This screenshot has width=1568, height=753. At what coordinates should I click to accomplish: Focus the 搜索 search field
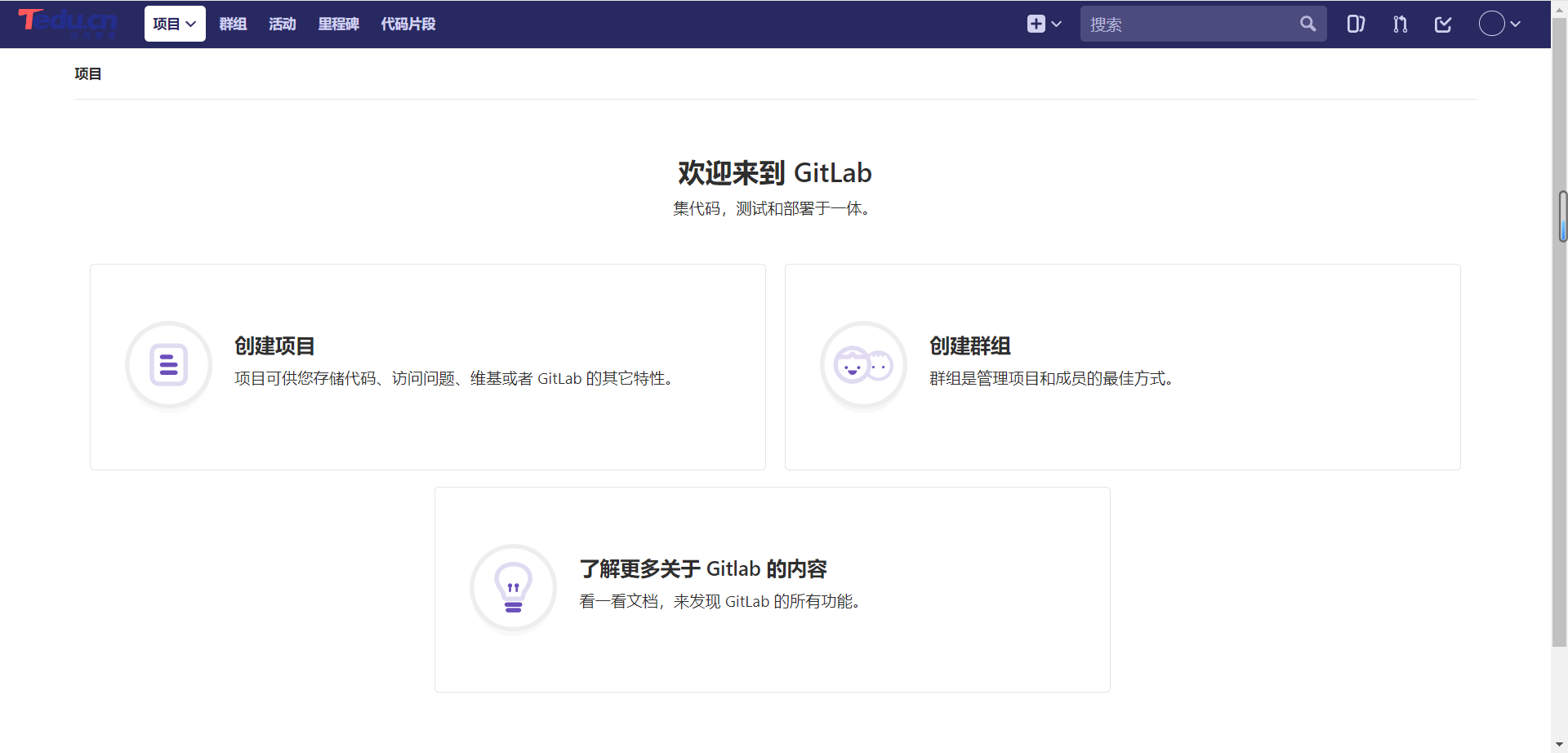(x=1203, y=24)
